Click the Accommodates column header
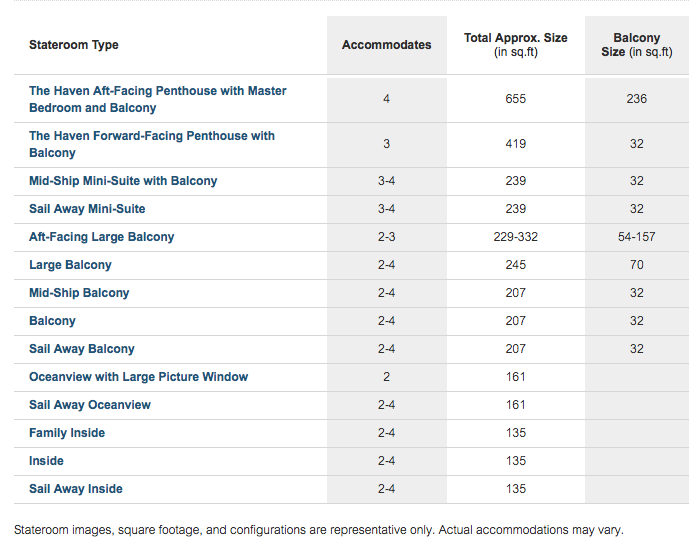697x550 pixels. point(387,45)
